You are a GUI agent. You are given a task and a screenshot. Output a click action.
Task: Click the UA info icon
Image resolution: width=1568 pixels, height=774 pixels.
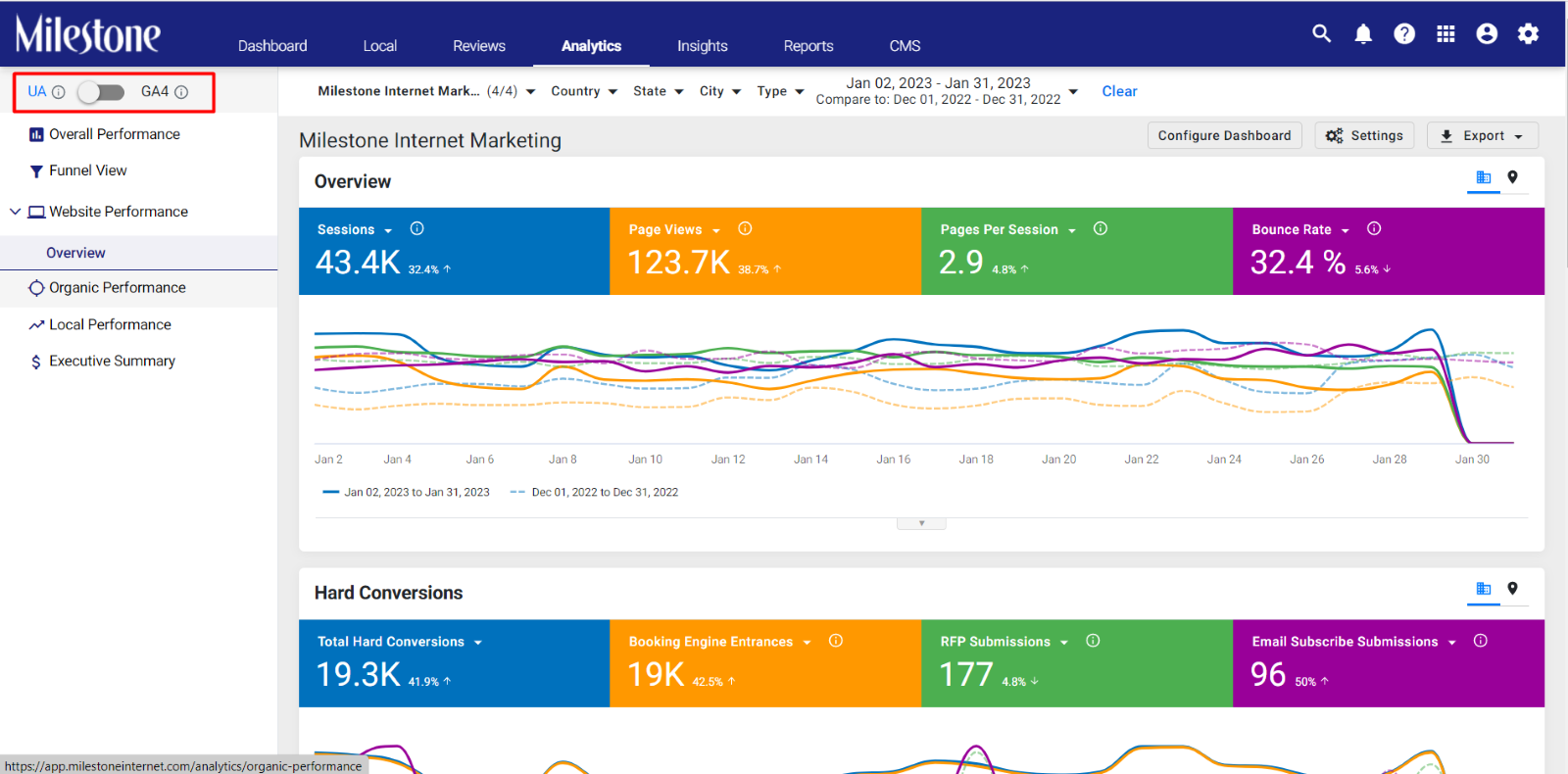pyautogui.click(x=59, y=92)
